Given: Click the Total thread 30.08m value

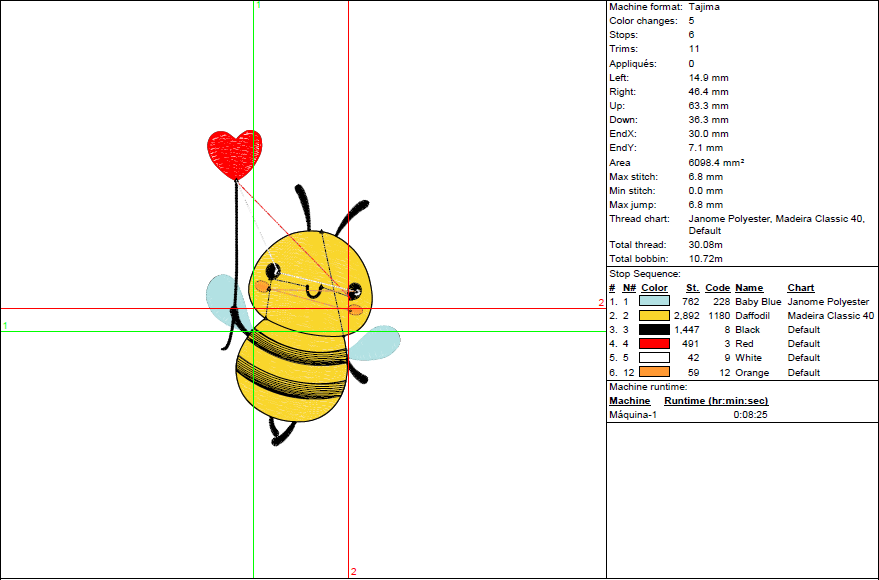Looking at the screenshot, I should (705, 245).
